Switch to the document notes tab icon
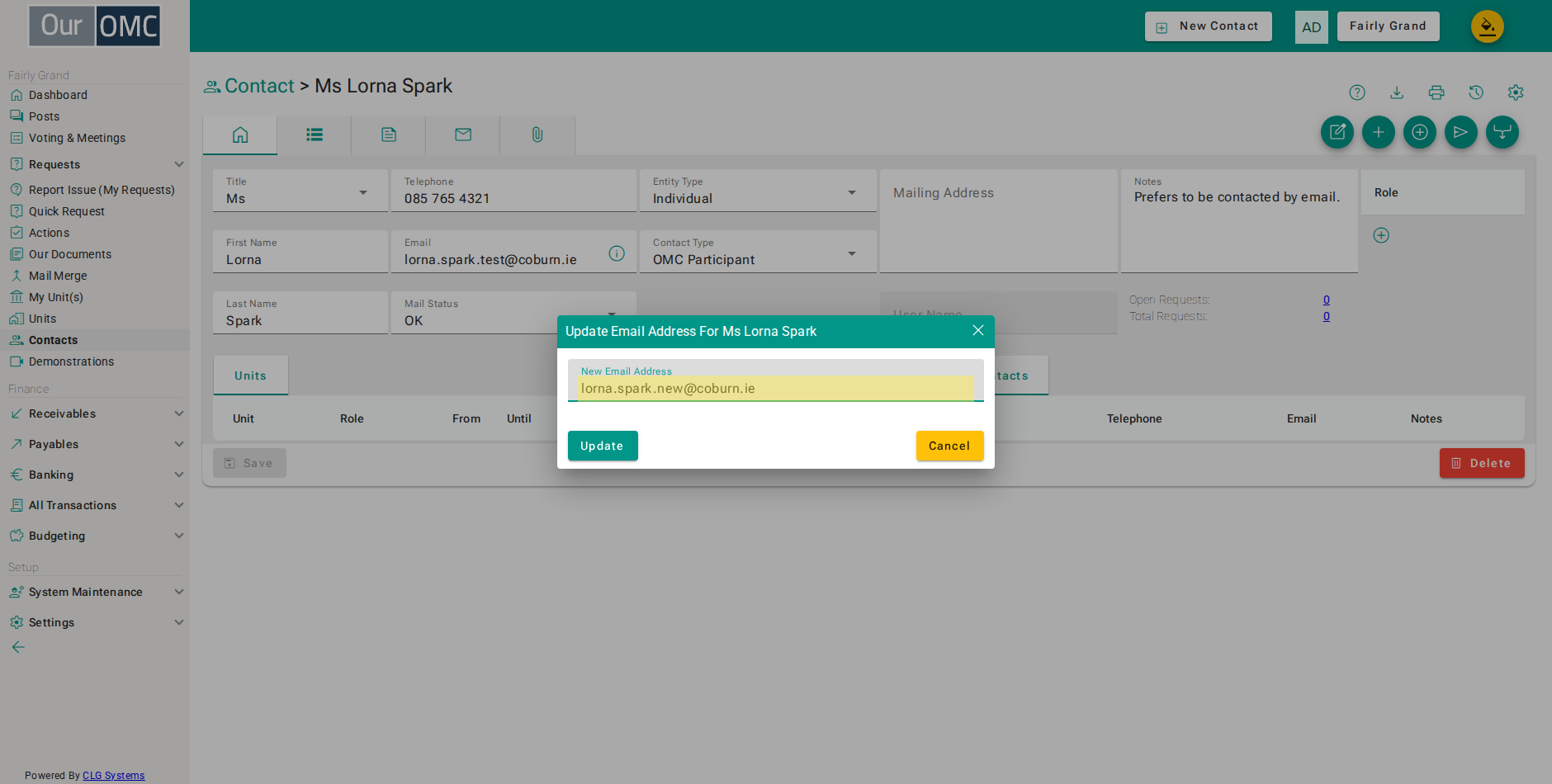This screenshot has height=784, width=1552. [x=389, y=135]
